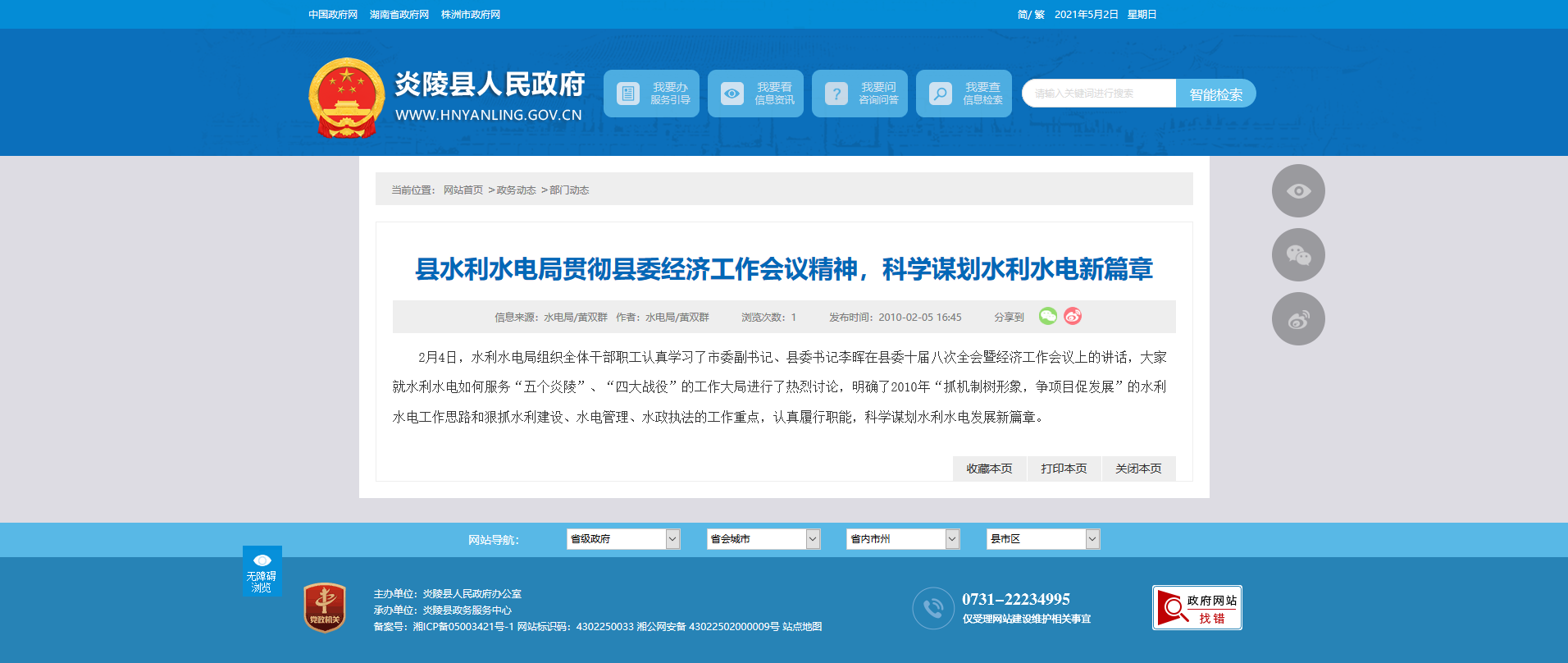Click the red Weibo share icon

tap(1073, 316)
